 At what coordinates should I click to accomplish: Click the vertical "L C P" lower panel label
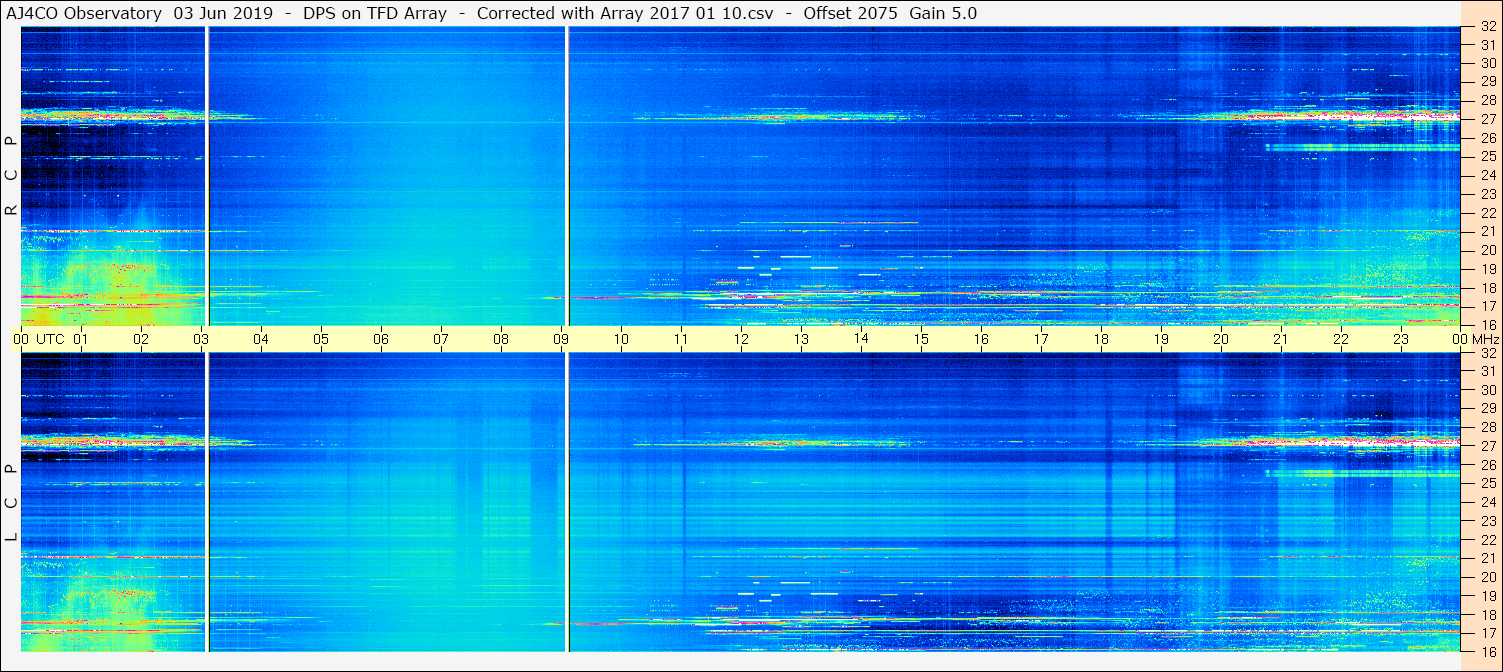click(x=11, y=503)
